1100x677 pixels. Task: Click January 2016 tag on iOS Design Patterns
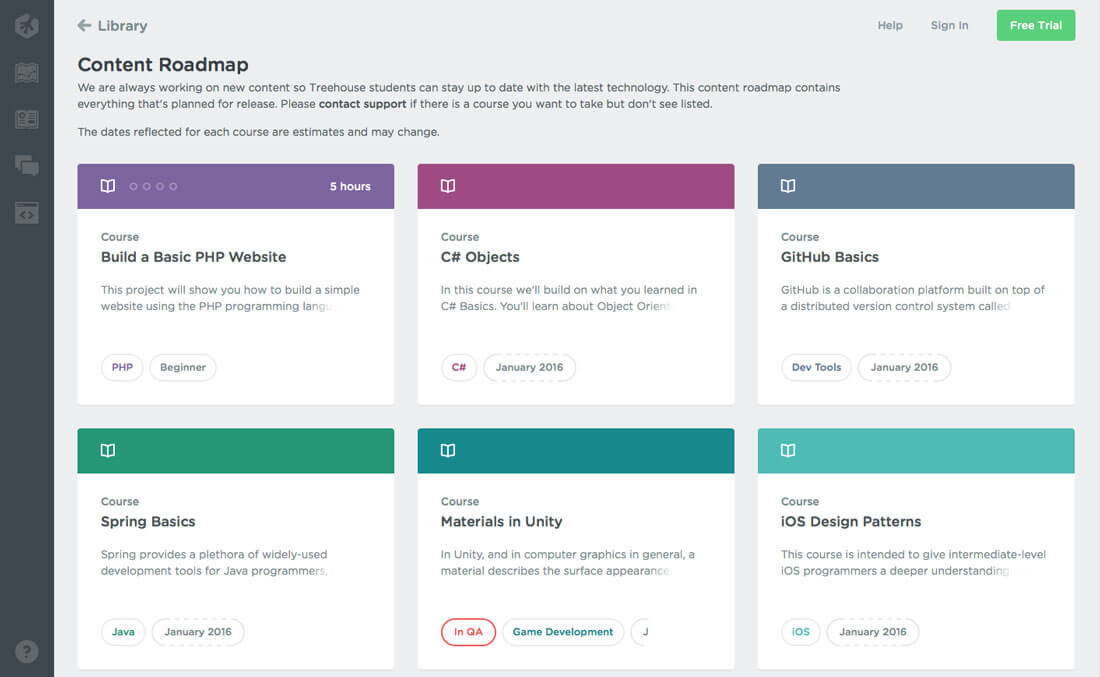873,631
